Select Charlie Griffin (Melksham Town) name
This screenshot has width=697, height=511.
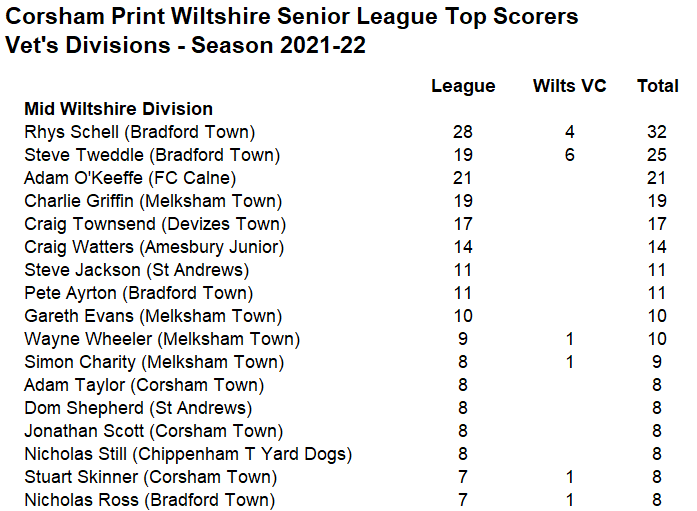[153, 201]
